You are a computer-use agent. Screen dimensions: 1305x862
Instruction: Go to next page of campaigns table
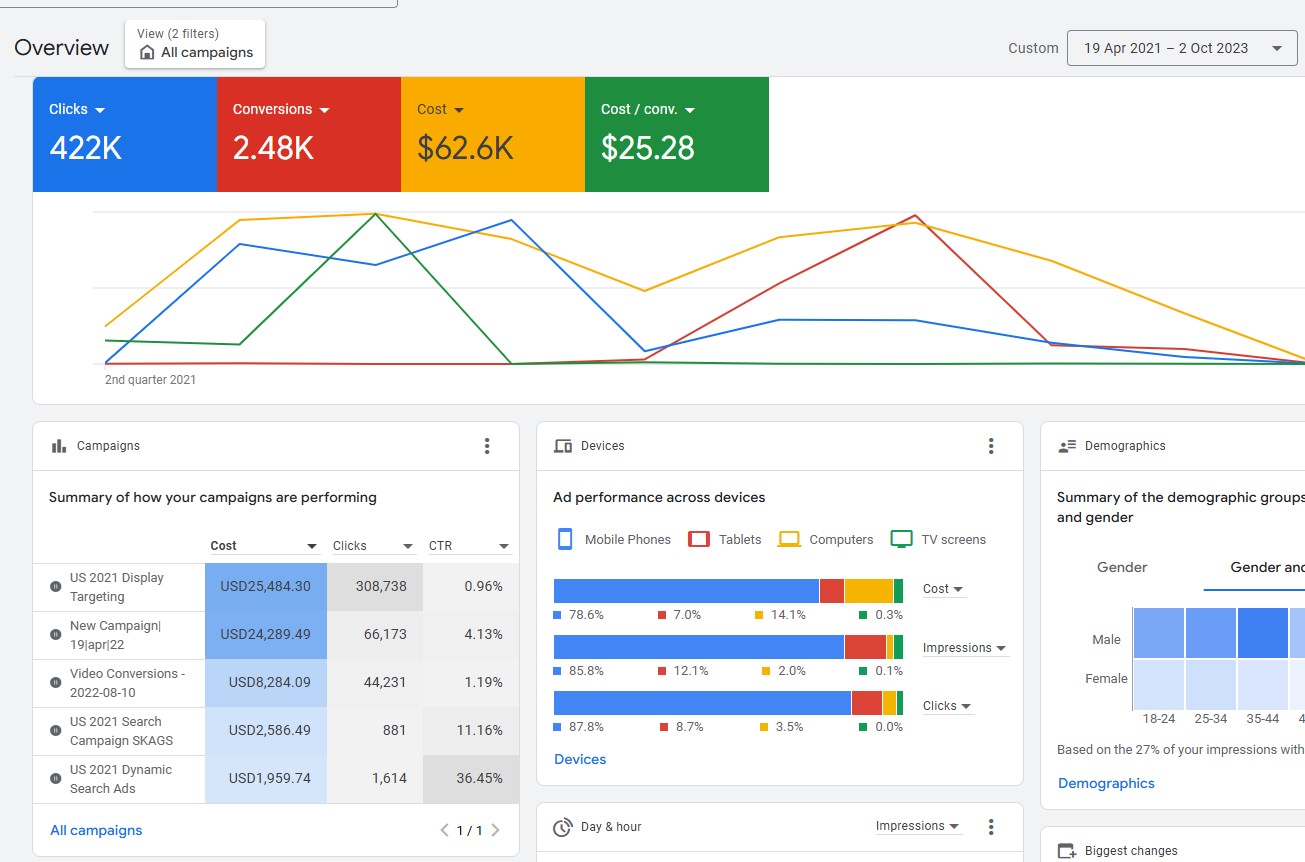[x=496, y=830]
